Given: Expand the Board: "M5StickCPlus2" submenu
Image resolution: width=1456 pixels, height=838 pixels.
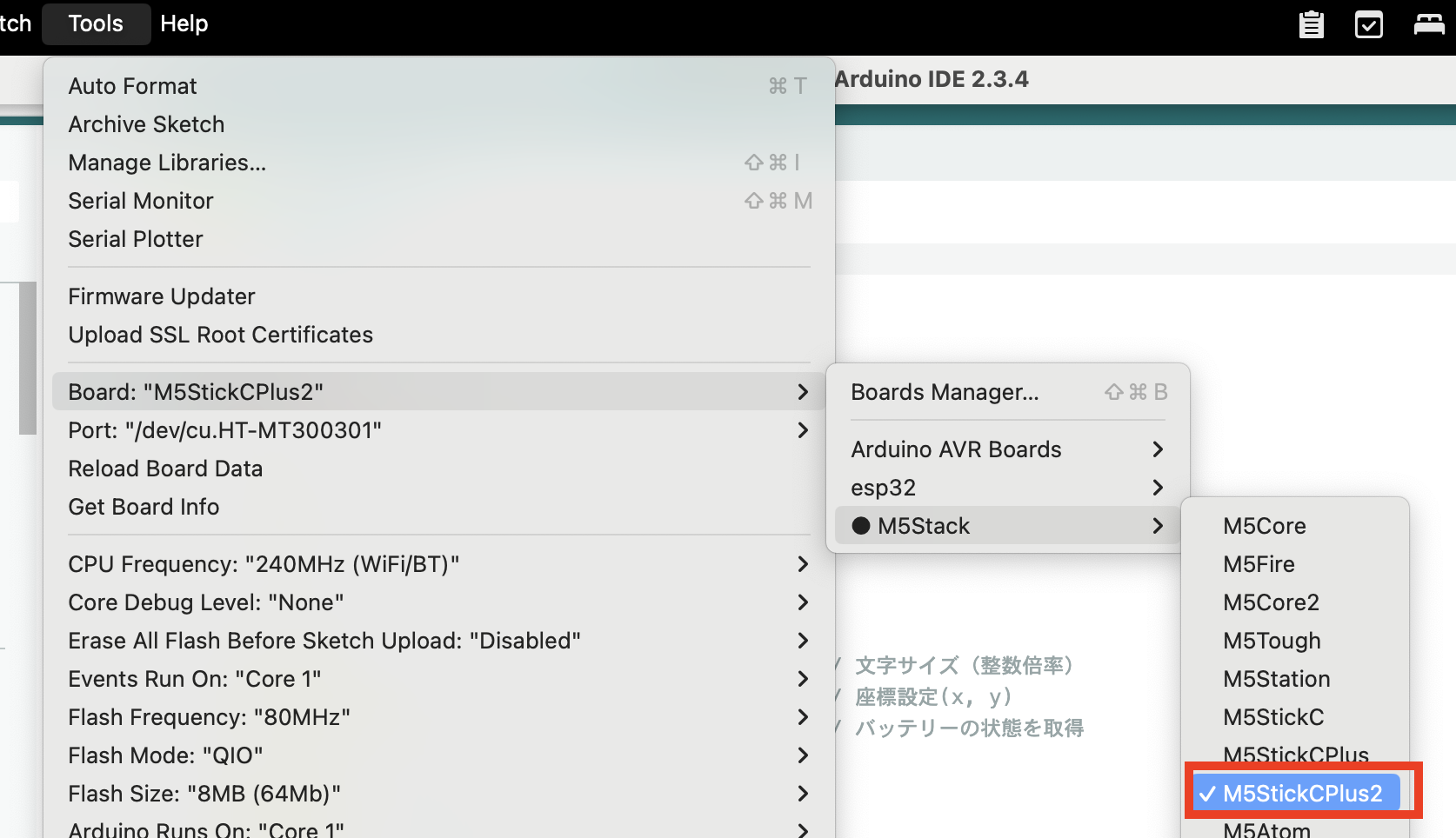Looking at the screenshot, I should pyautogui.click(x=439, y=392).
